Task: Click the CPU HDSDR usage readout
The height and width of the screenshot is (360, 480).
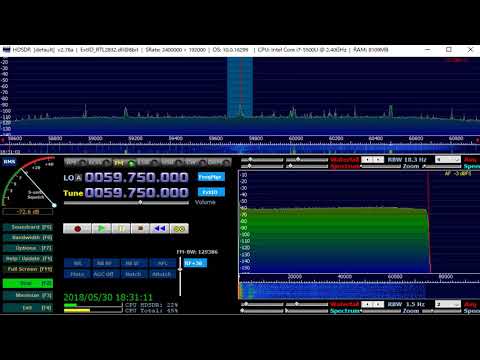Action: point(151,305)
